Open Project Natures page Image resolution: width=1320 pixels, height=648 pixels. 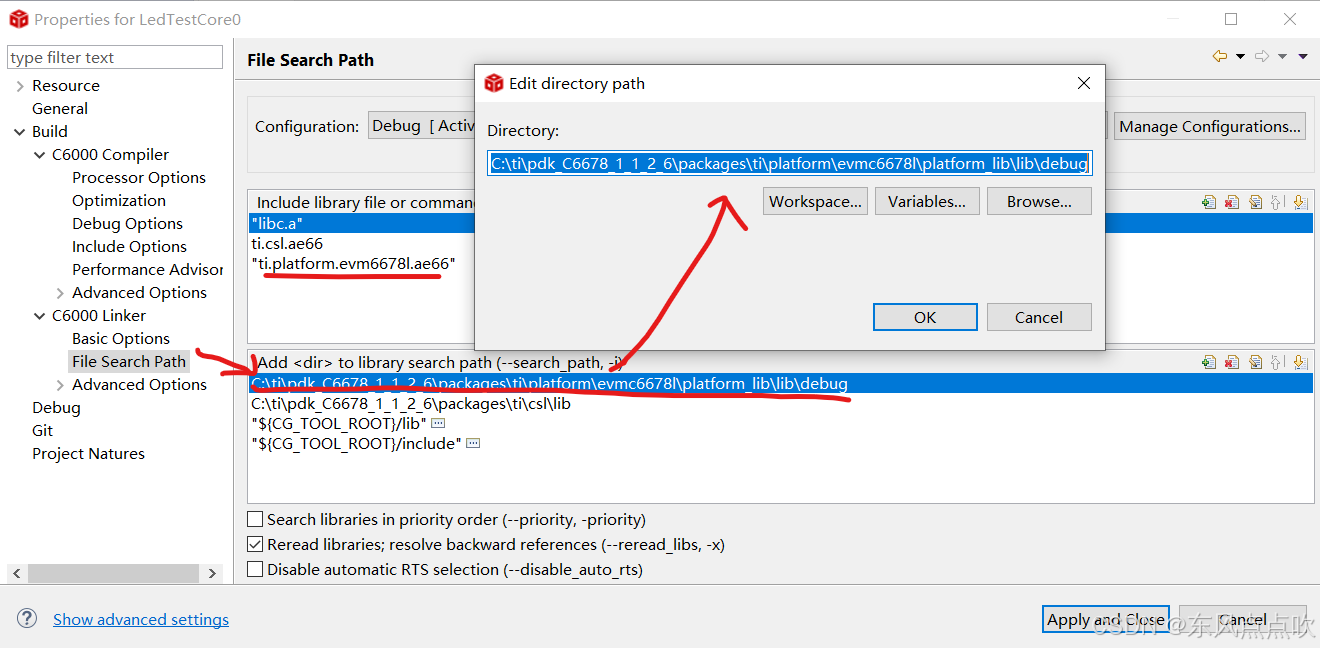point(88,454)
